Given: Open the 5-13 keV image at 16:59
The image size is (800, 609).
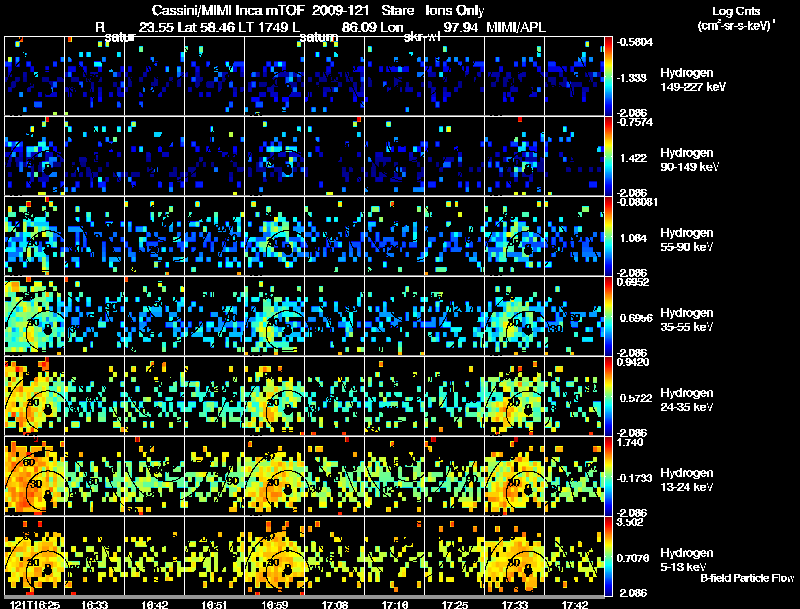Looking at the screenshot, I should pyautogui.click(x=274, y=556).
